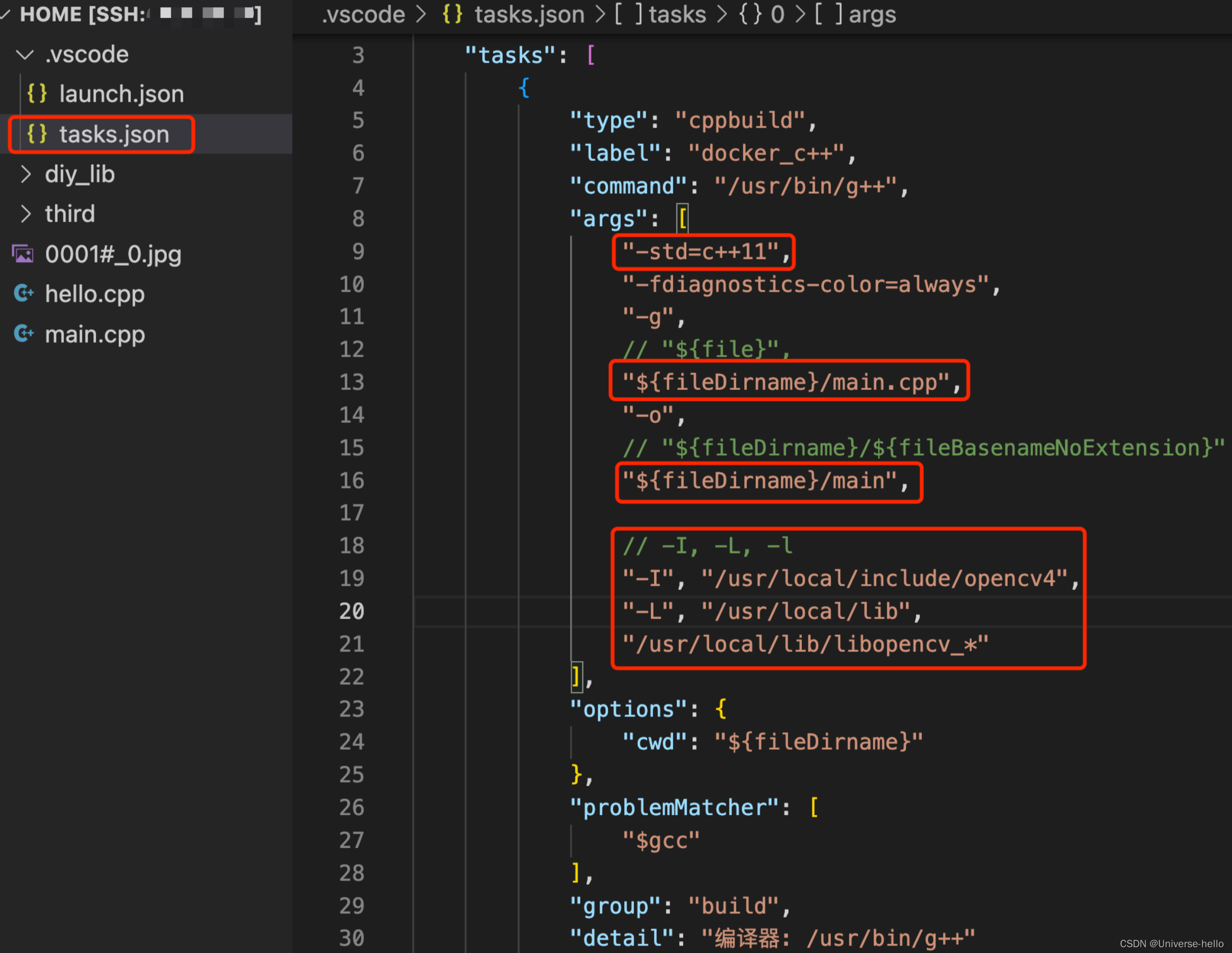The height and width of the screenshot is (953, 1232).
Task: Click the braces icon in tasks.json breadcrumb
Action: (x=452, y=14)
